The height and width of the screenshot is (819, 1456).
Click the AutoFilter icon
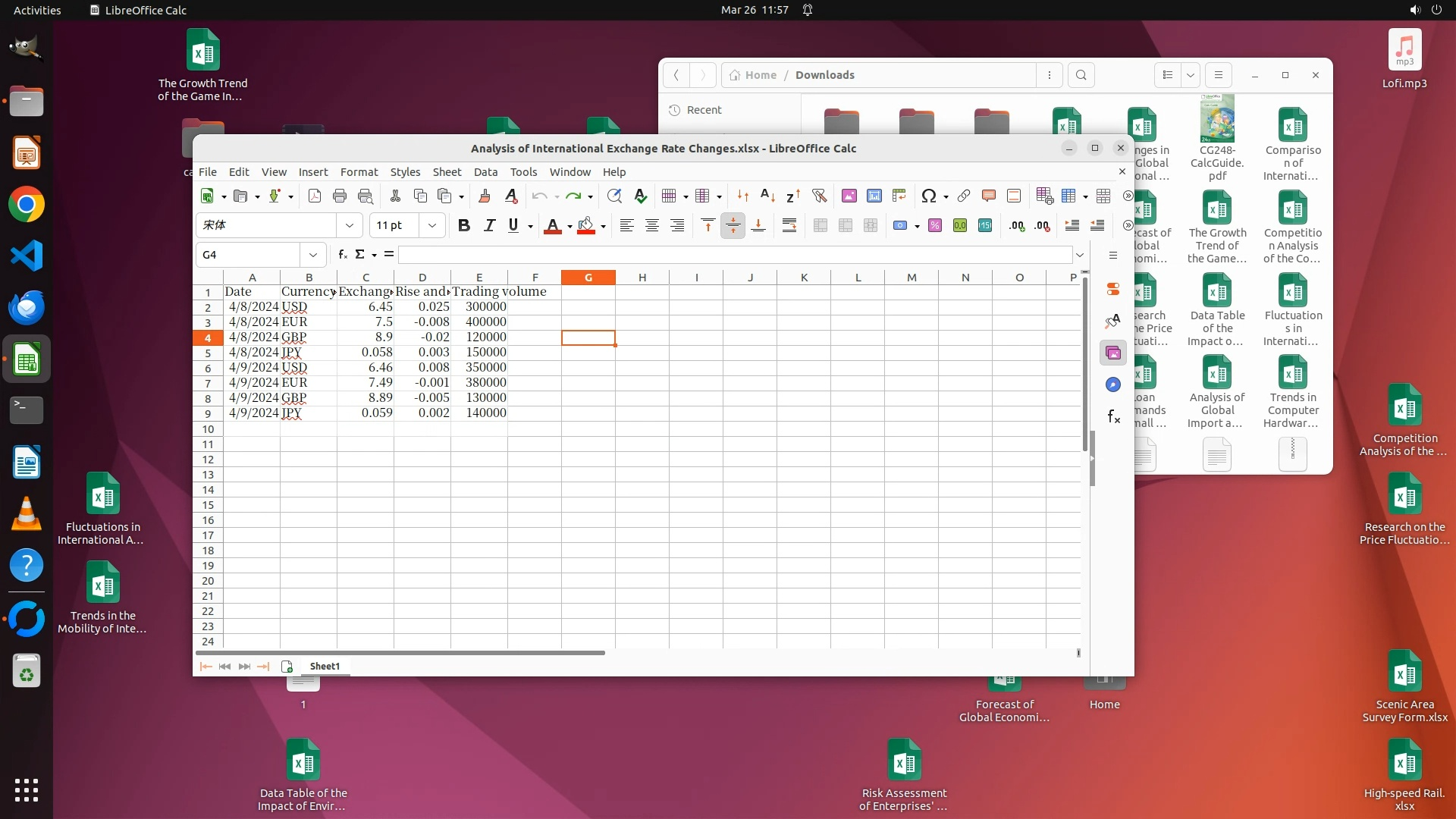click(x=819, y=196)
